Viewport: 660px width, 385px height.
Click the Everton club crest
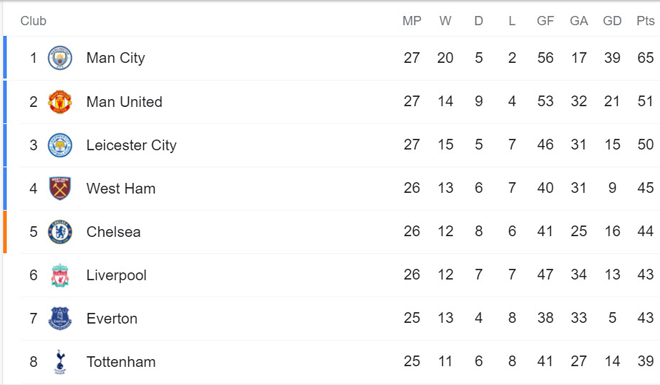(60, 319)
